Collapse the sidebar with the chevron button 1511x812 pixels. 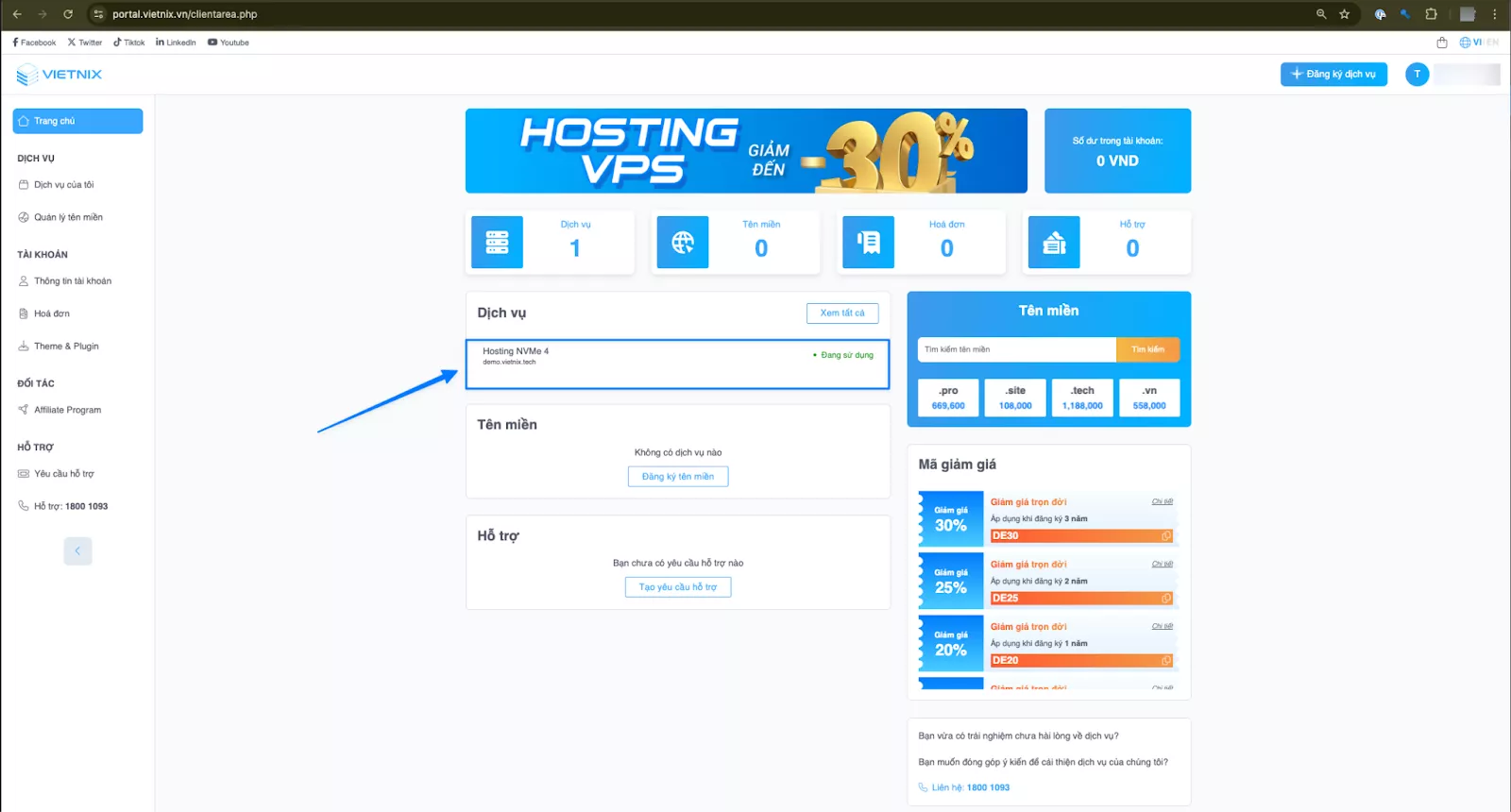(77, 550)
